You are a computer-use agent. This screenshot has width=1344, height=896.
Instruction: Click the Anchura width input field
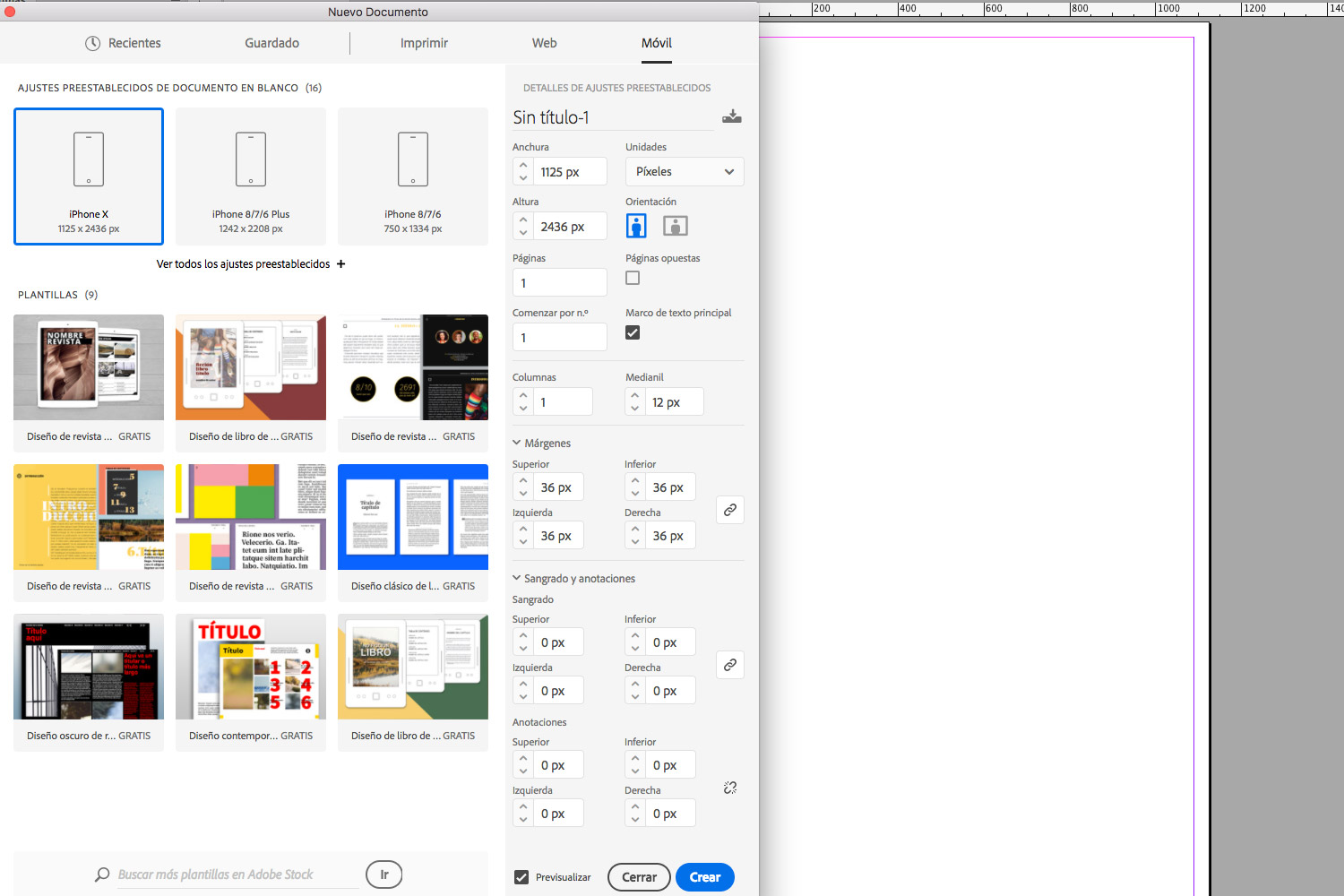pos(570,172)
